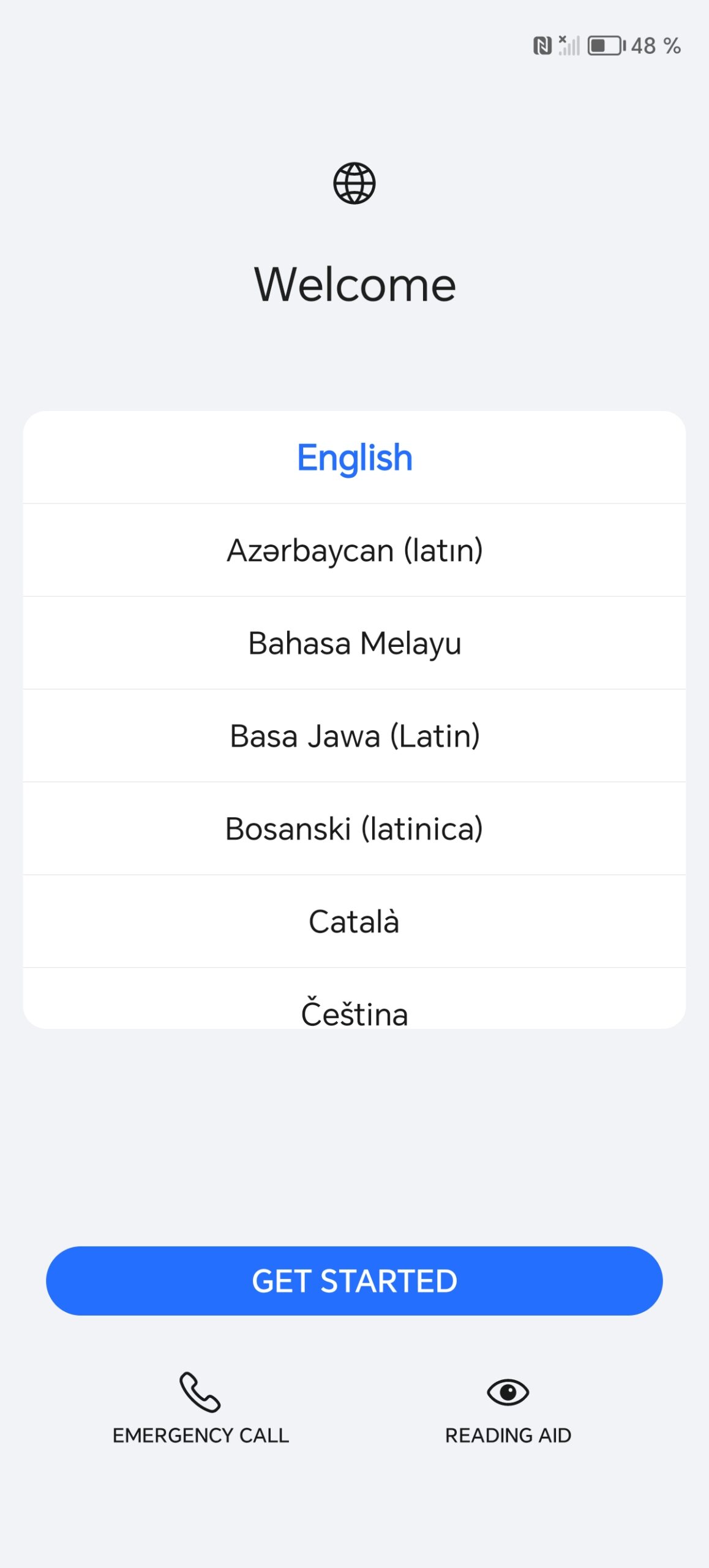Viewport: 709px width, 1568px height.
Task: Tap the Welcome heading
Action: click(x=354, y=285)
